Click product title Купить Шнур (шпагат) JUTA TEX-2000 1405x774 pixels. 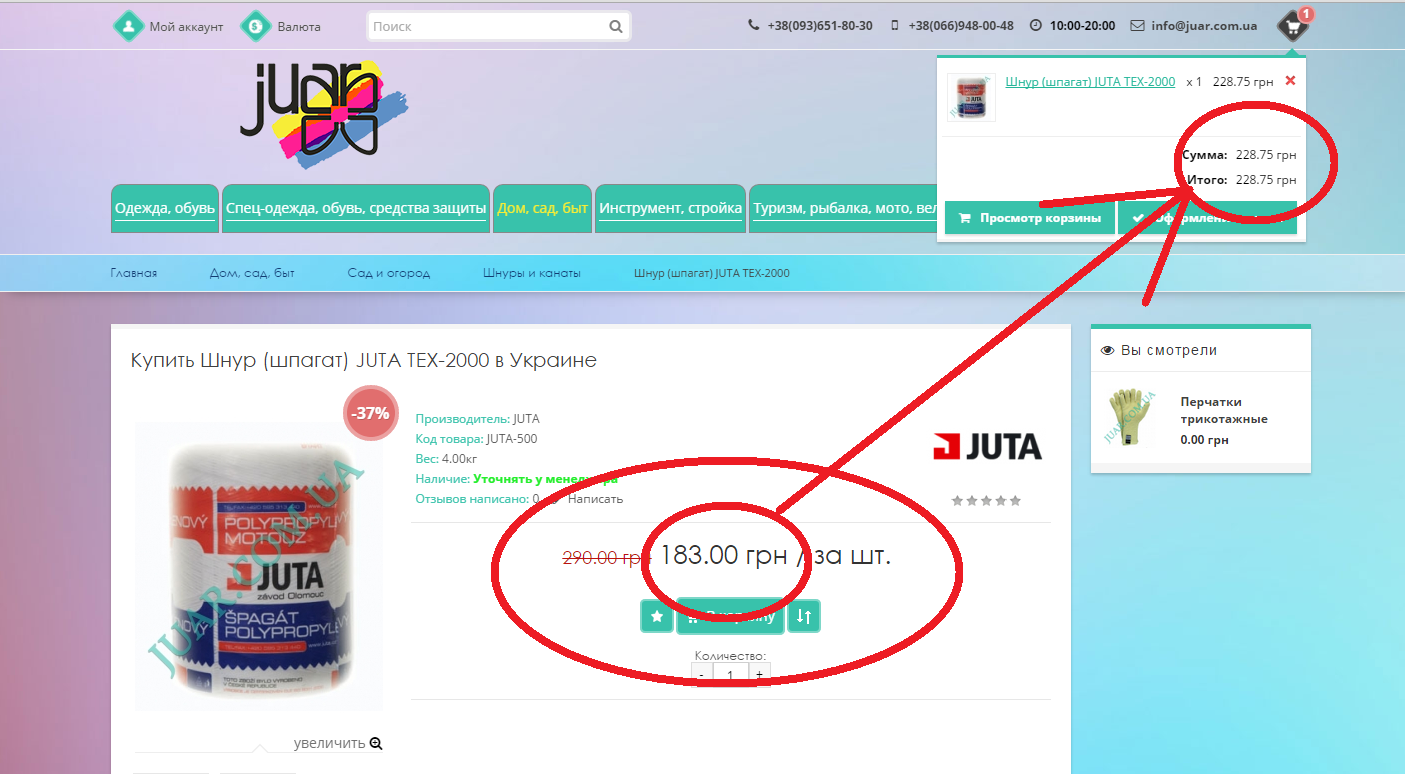tap(364, 360)
